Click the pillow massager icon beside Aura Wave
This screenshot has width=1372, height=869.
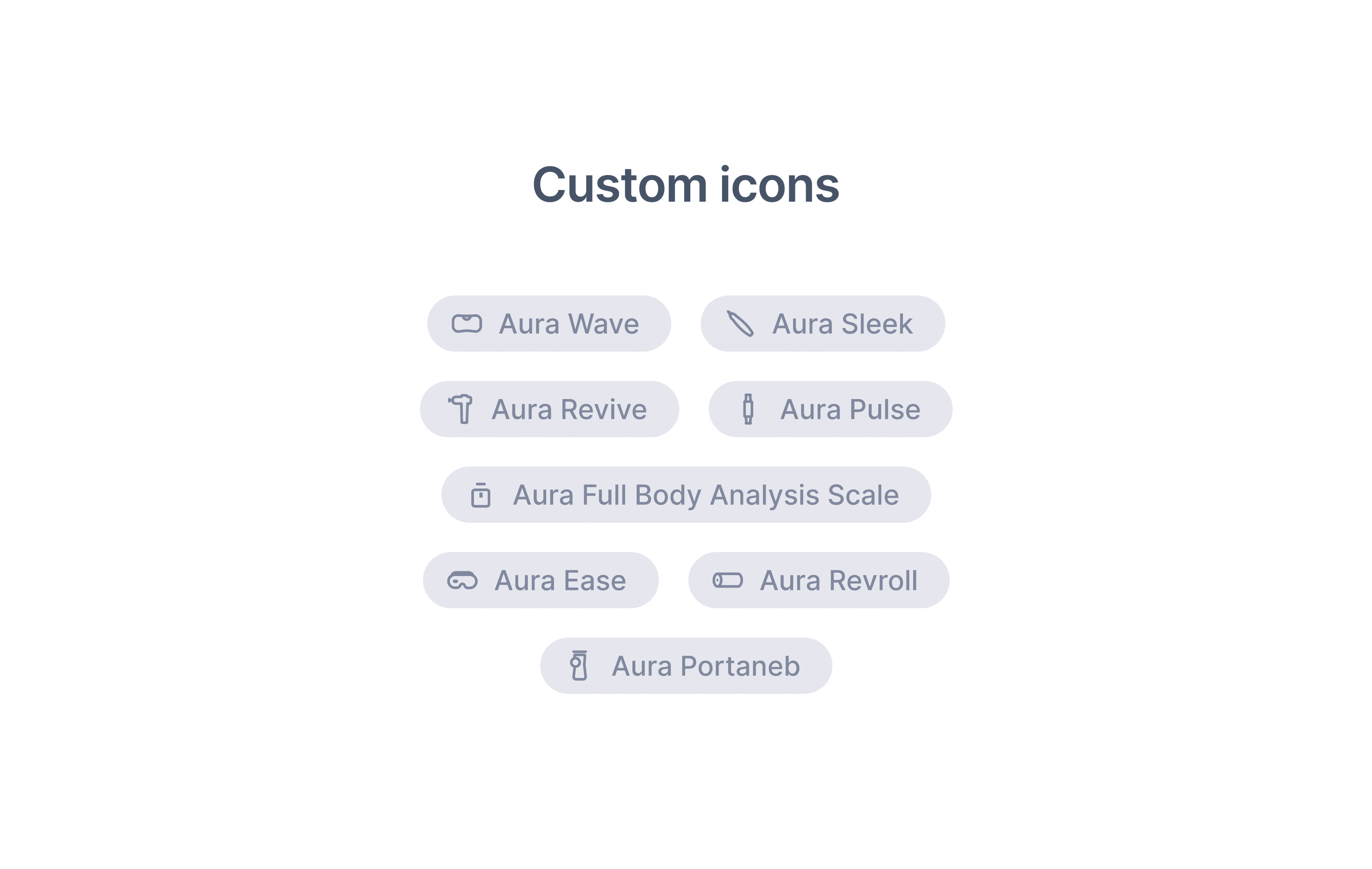[x=467, y=324]
